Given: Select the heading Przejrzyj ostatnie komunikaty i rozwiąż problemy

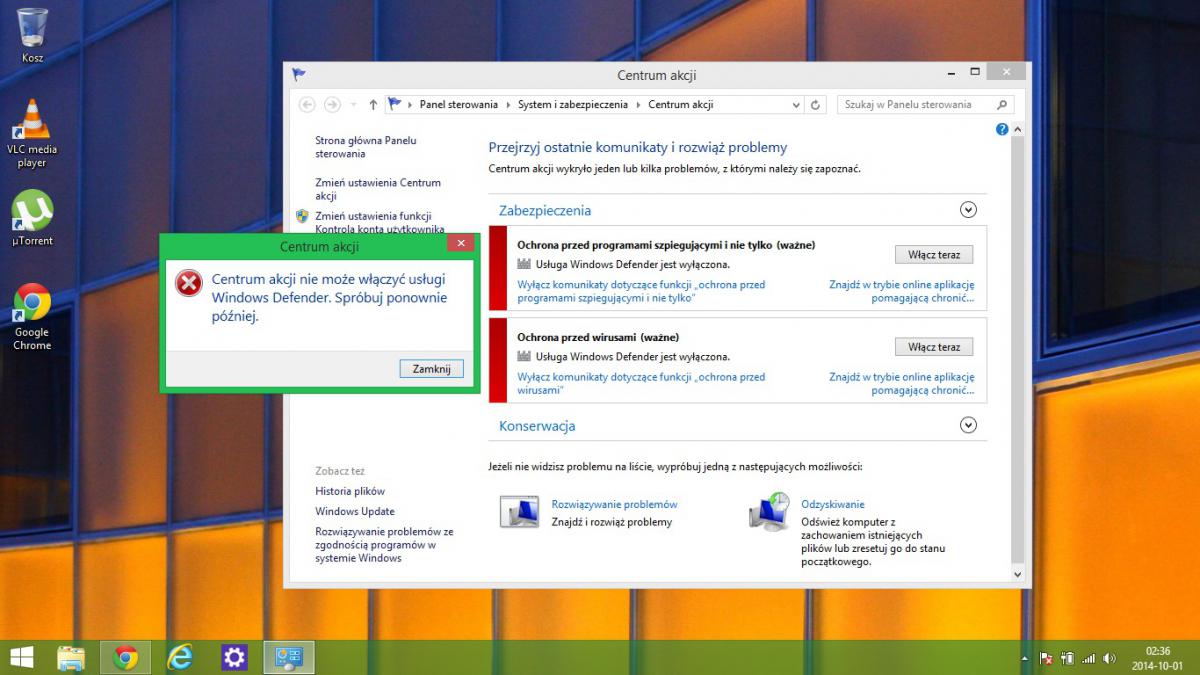Looking at the screenshot, I should 638,147.
